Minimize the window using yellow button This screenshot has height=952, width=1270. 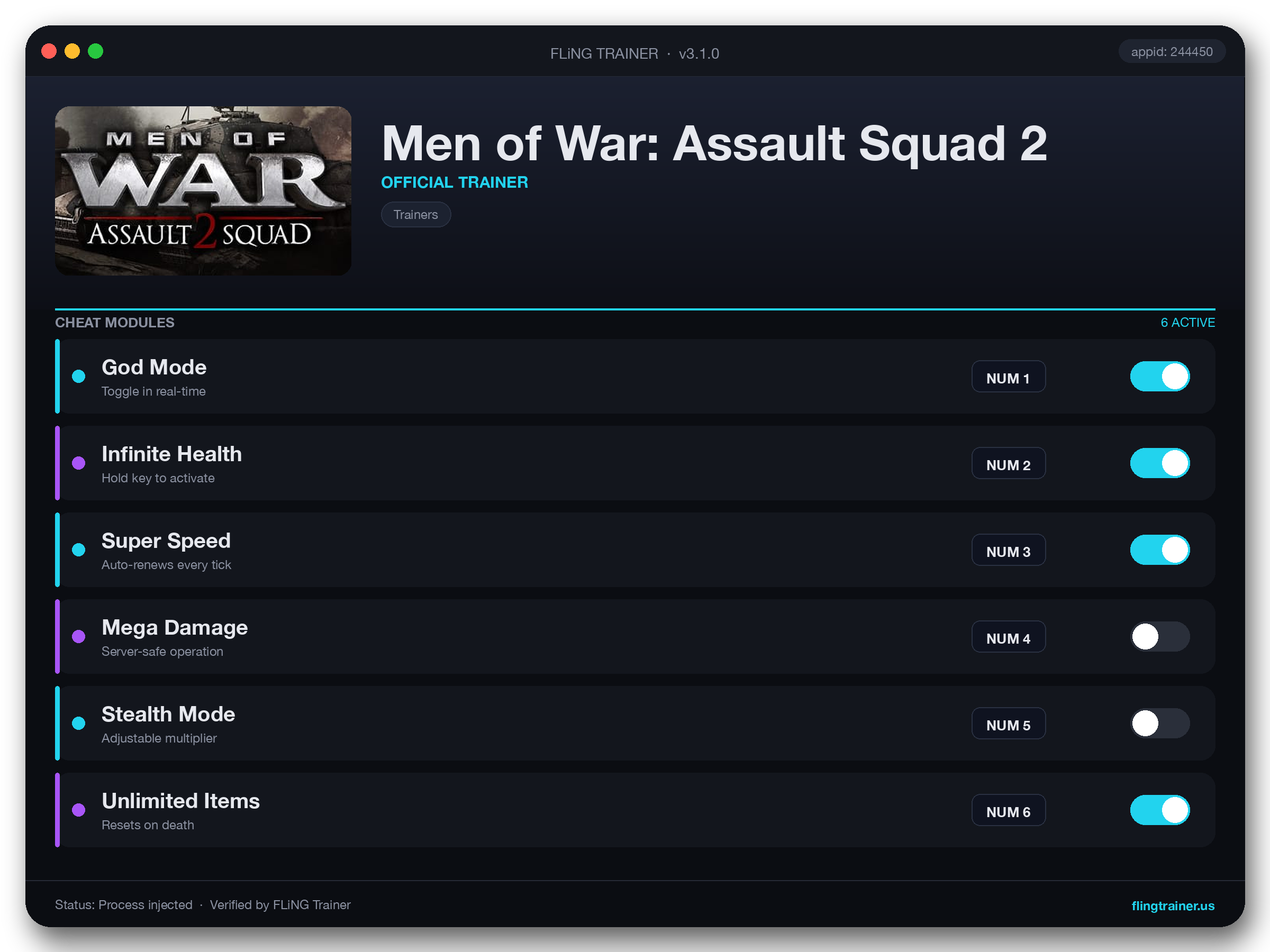coord(72,51)
